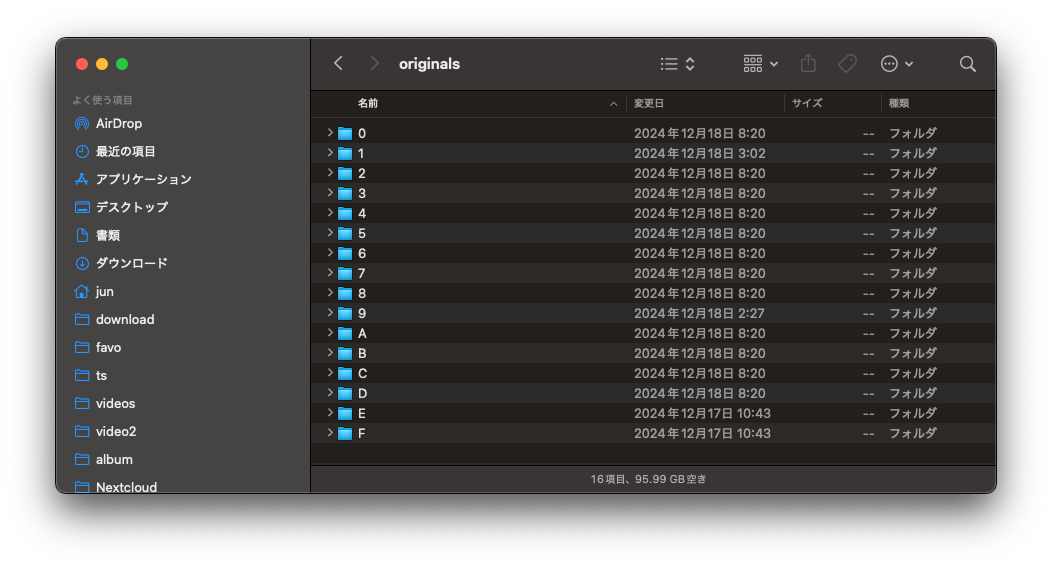Select folder 4 icon in list
The width and height of the screenshot is (1052, 567).
345,214
